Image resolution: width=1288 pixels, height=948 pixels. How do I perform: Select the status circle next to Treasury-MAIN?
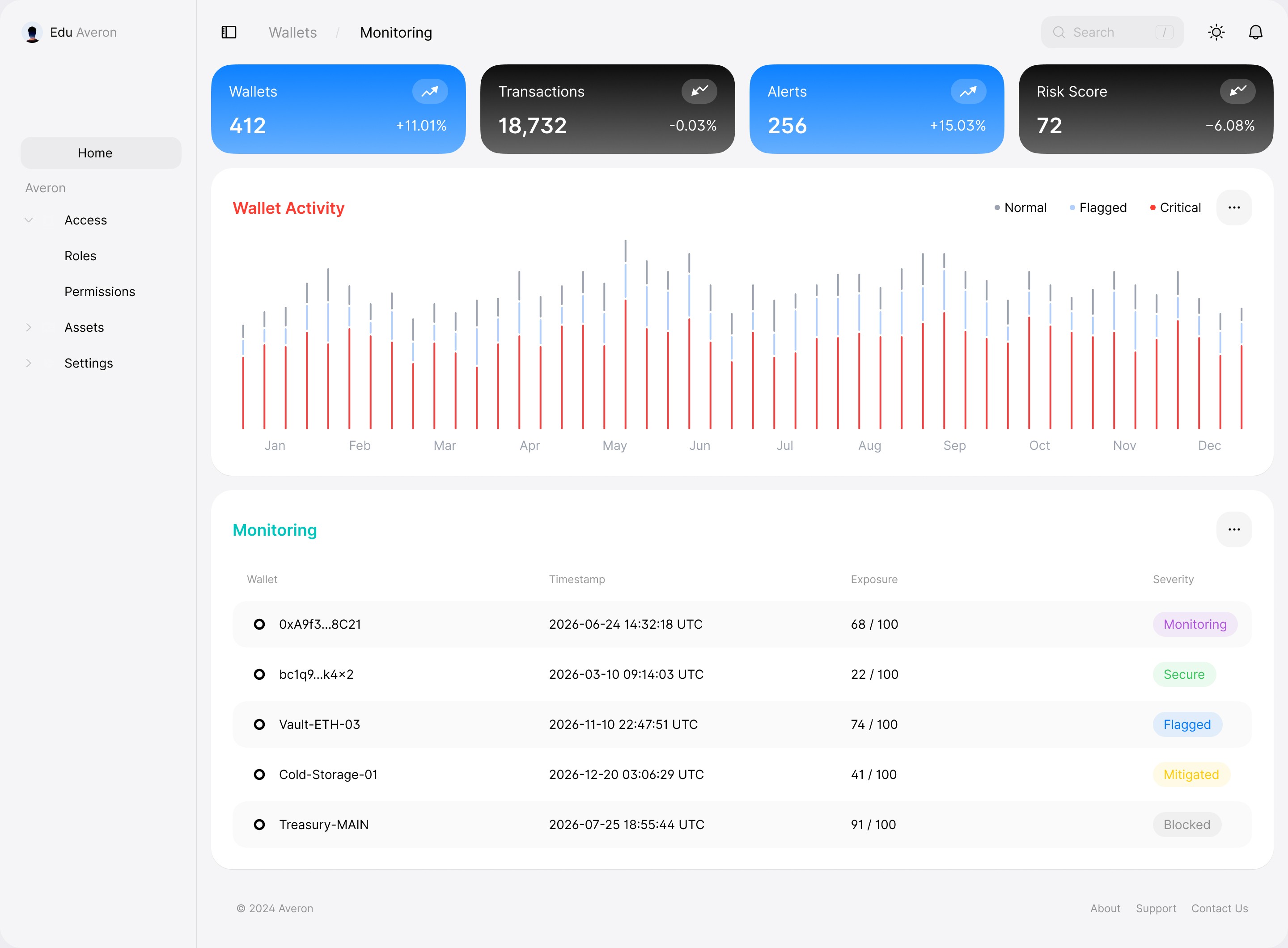[x=259, y=824]
